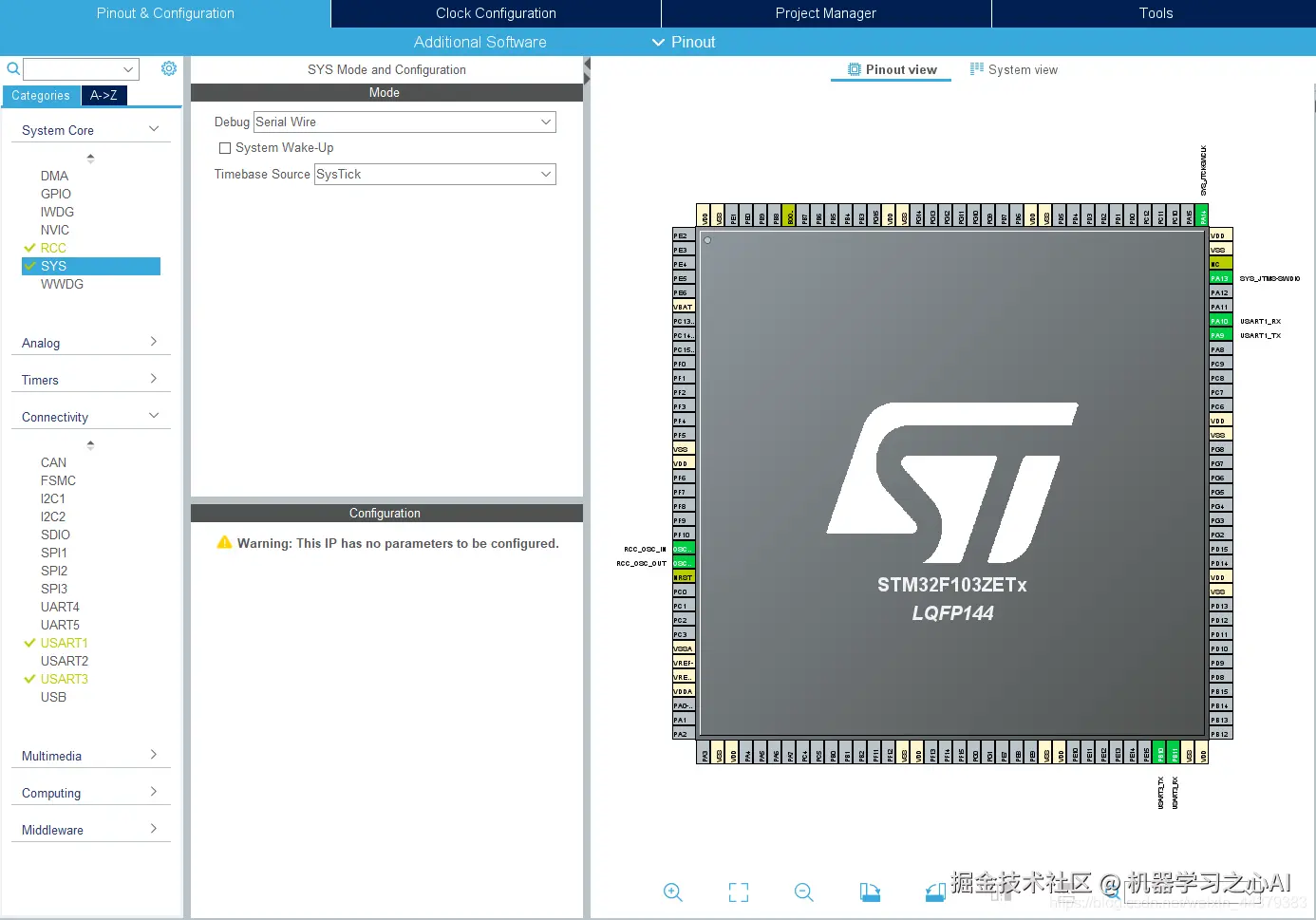The height and width of the screenshot is (920, 1316).
Task: Zoom in on the pinout view
Action: point(673,892)
